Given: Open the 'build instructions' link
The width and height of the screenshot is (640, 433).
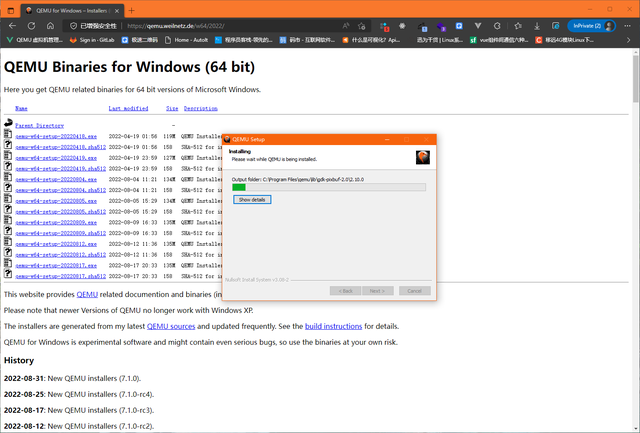Looking at the screenshot, I should 333,326.
